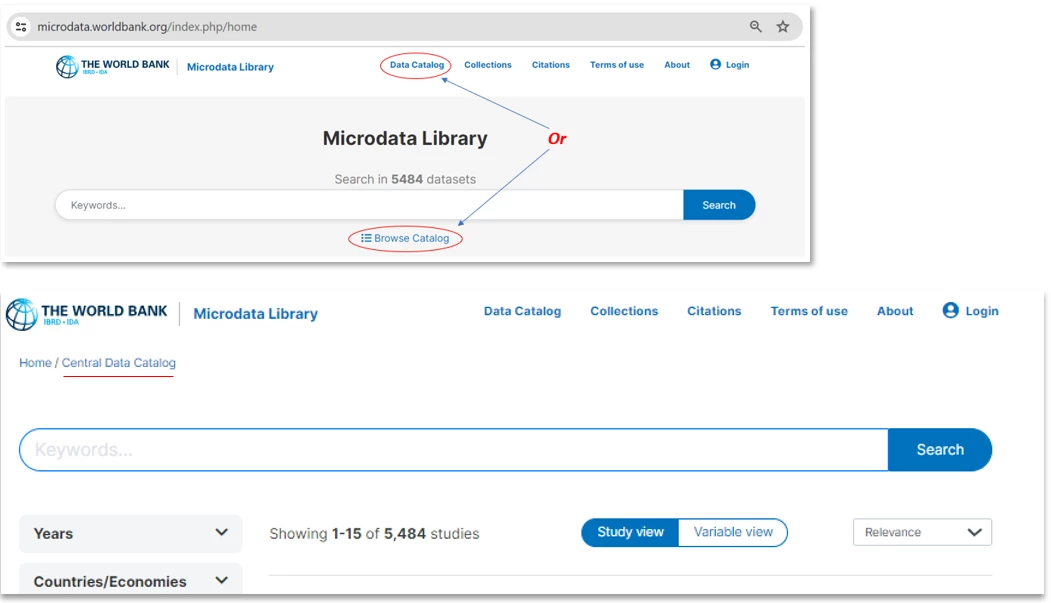The height and width of the screenshot is (603, 1051).
Task: Click Login text in the catalog page
Action: [x=982, y=311]
